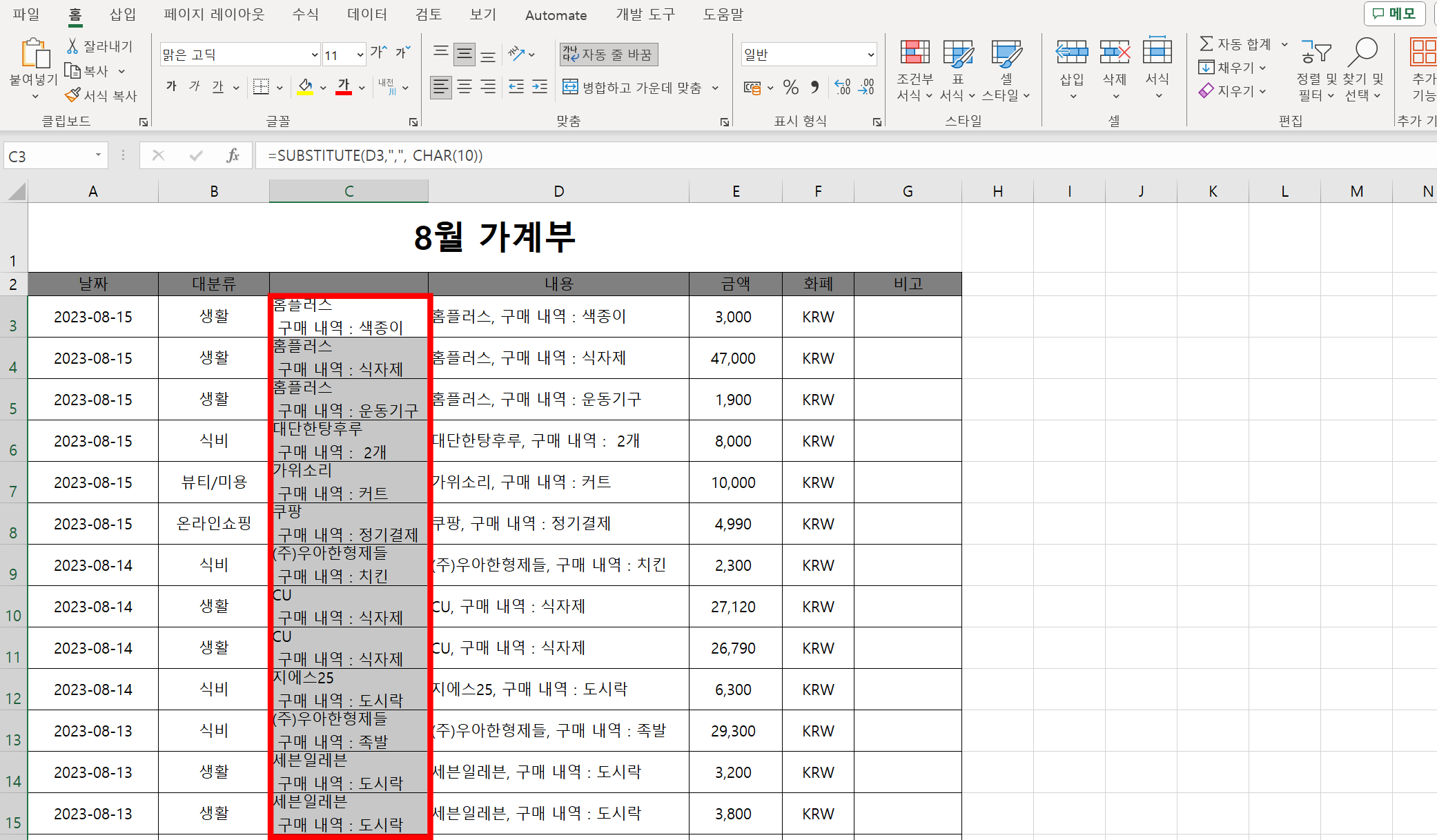Open the 페이지 레이아웃 tab
Viewport: 1437px width, 840px height.
214,14
